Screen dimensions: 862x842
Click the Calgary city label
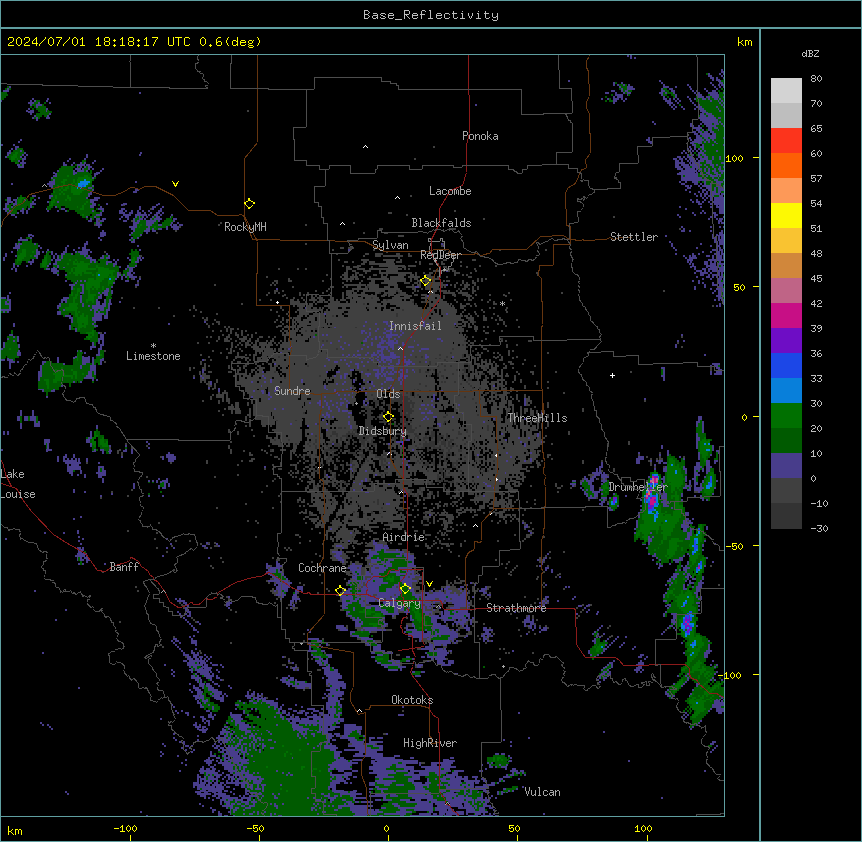[x=399, y=603]
